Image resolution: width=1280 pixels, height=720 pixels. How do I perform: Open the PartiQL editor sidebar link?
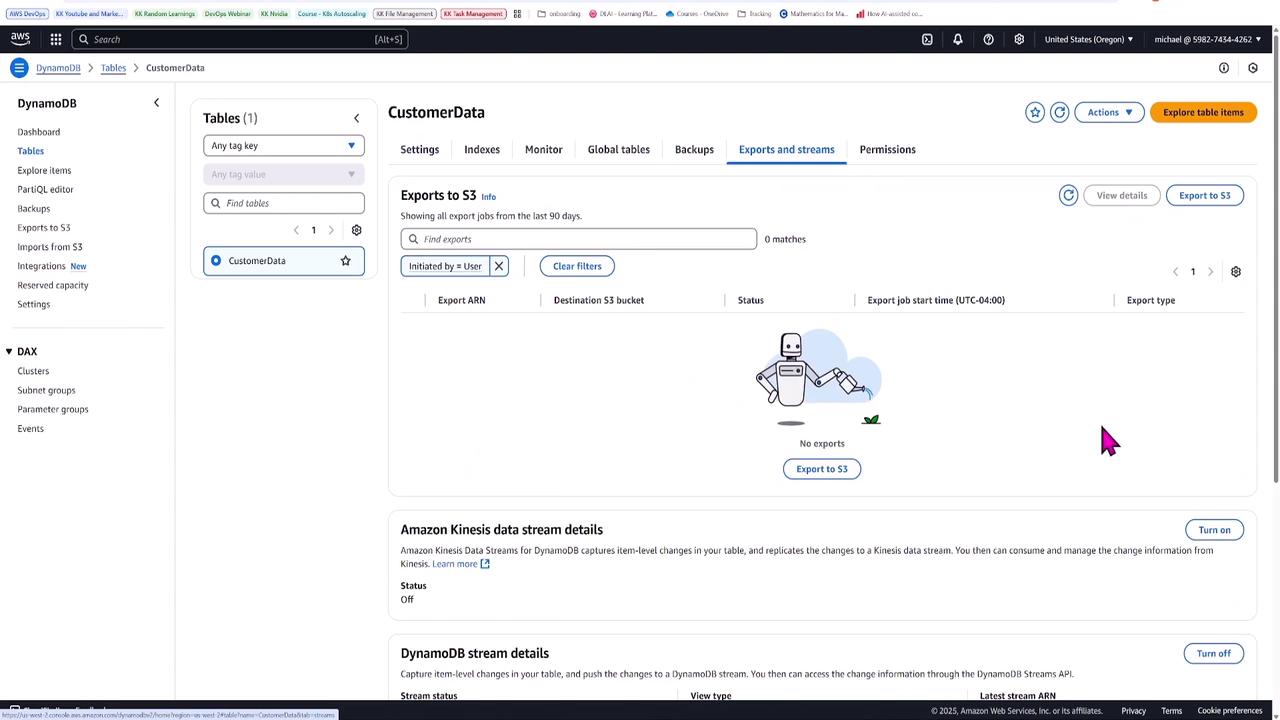click(x=45, y=189)
